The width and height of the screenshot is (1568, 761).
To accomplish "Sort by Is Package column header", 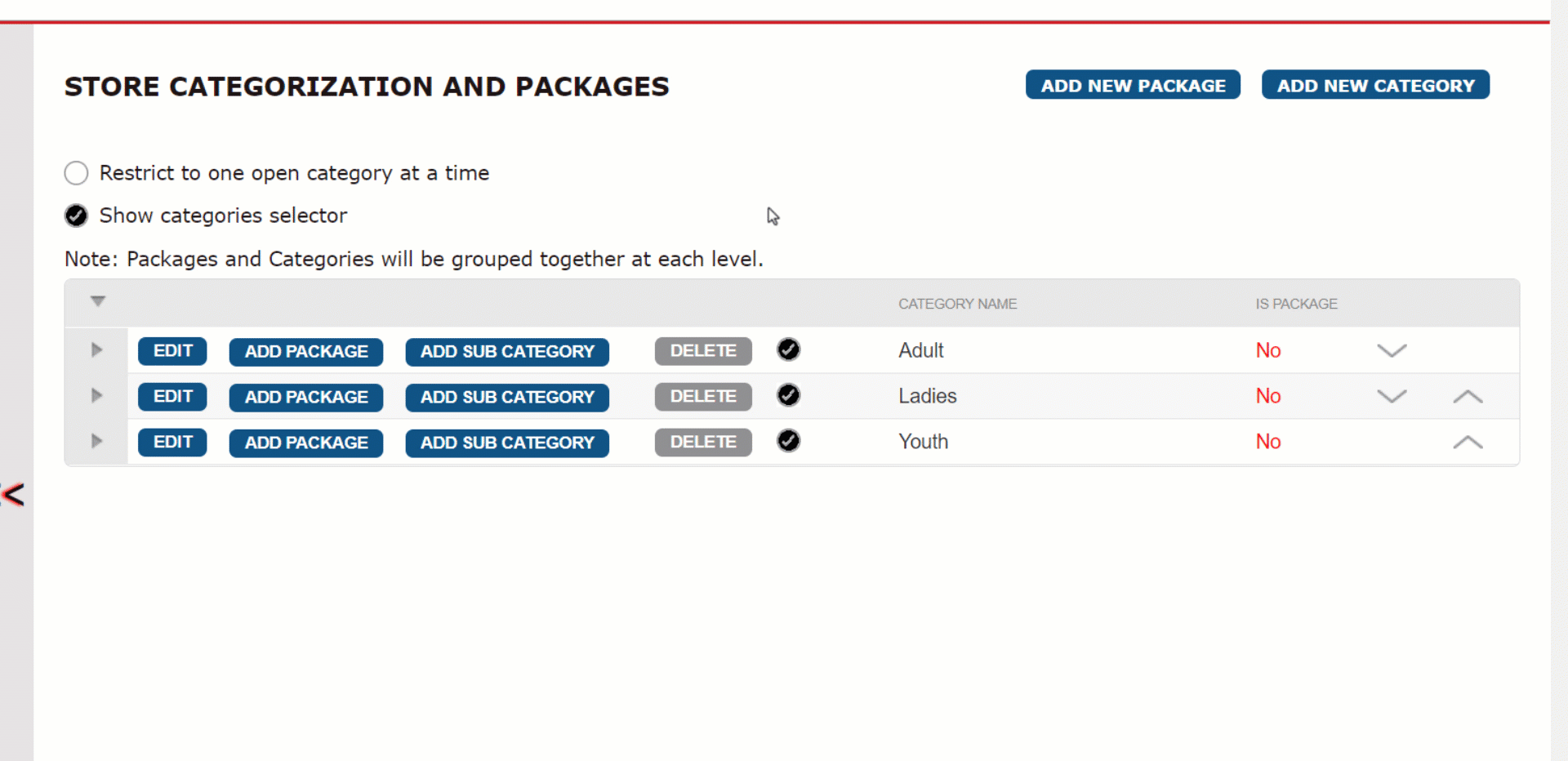I will point(1296,304).
